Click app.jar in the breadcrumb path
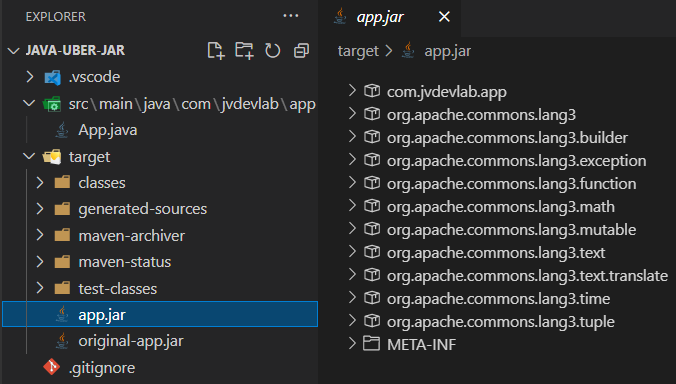676x384 pixels. click(x=448, y=51)
